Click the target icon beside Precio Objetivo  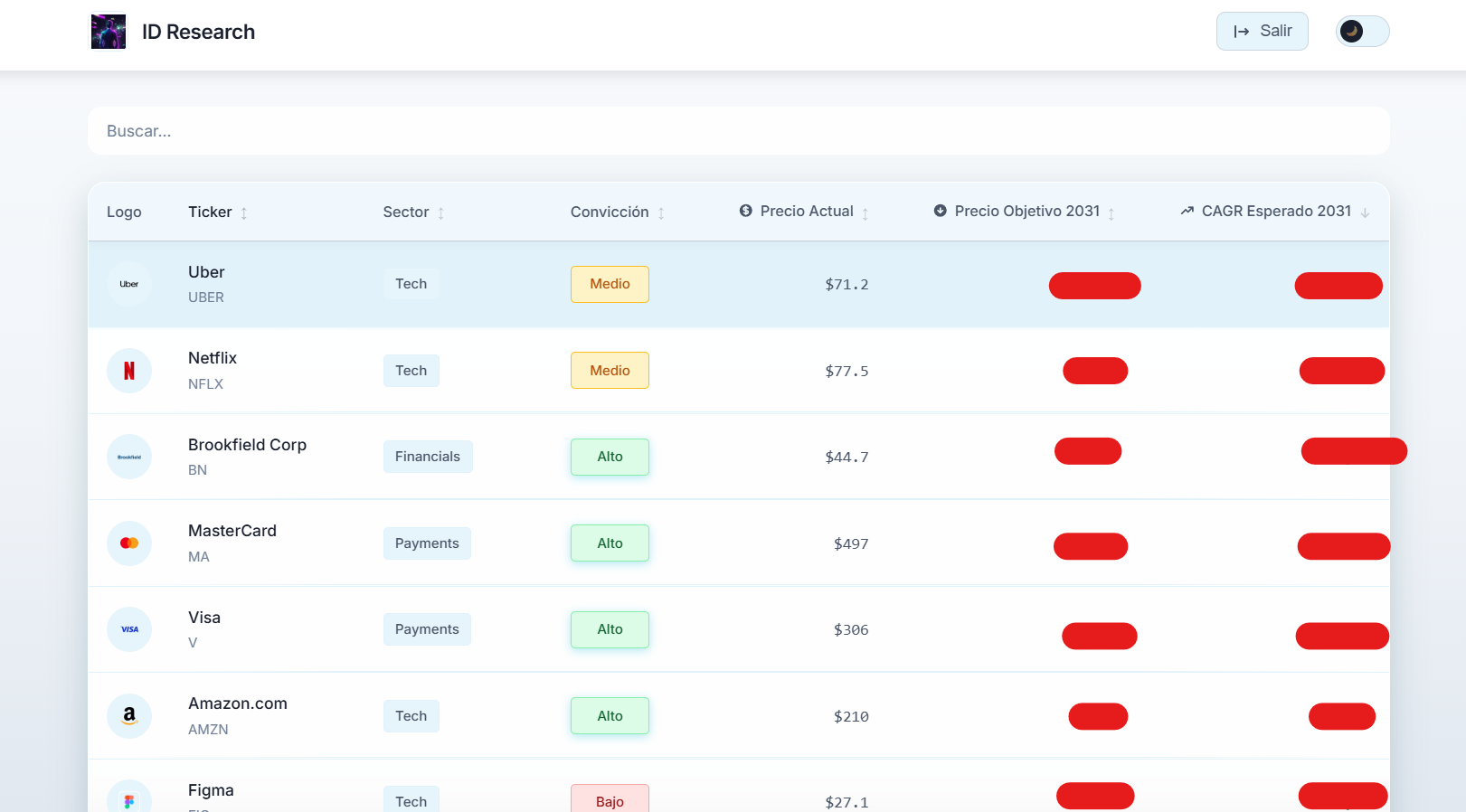[x=940, y=211]
